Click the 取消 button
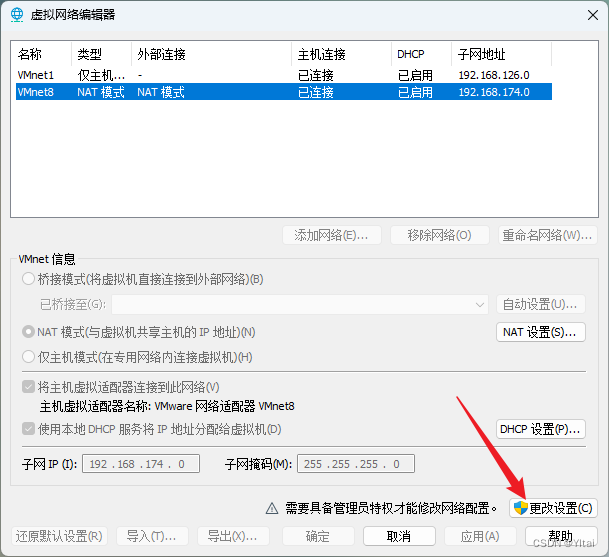This screenshot has width=609, height=557. (x=399, y=536)
